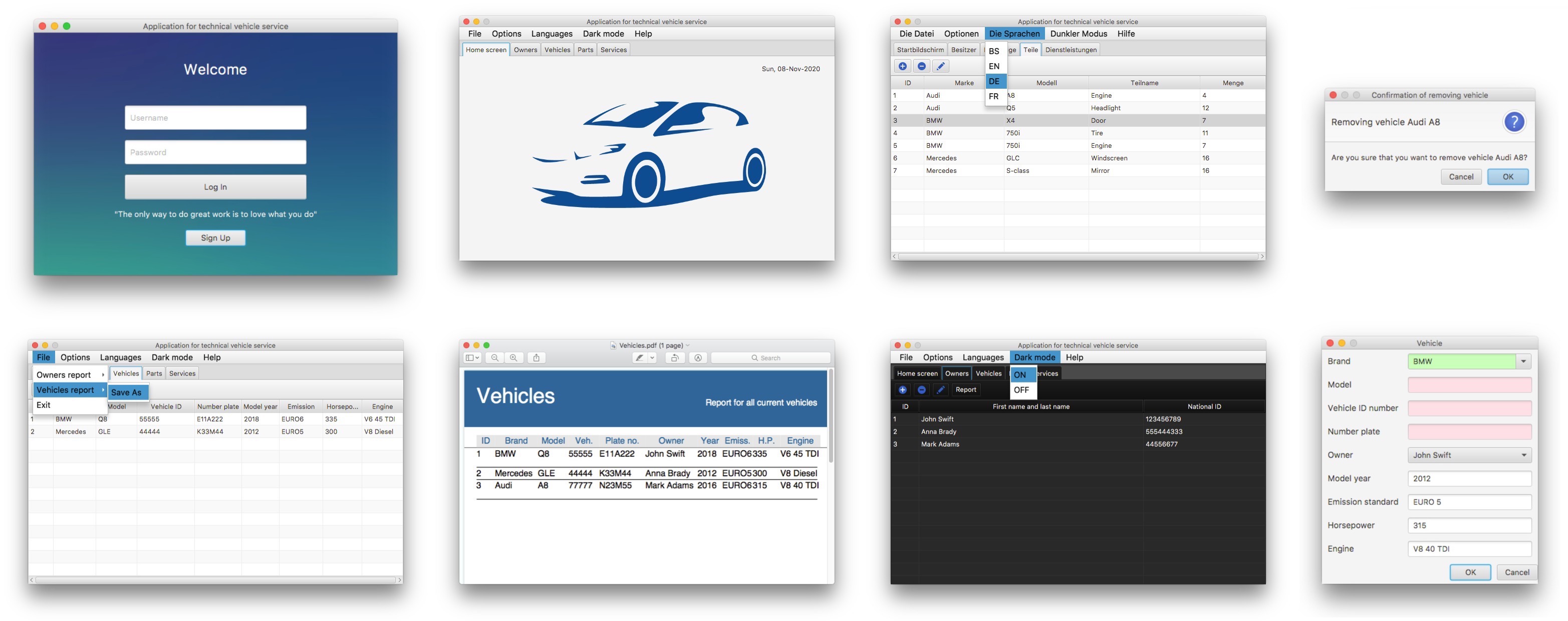
Task: Turn dark mode ON from the menu
Action: [1023, 375]
